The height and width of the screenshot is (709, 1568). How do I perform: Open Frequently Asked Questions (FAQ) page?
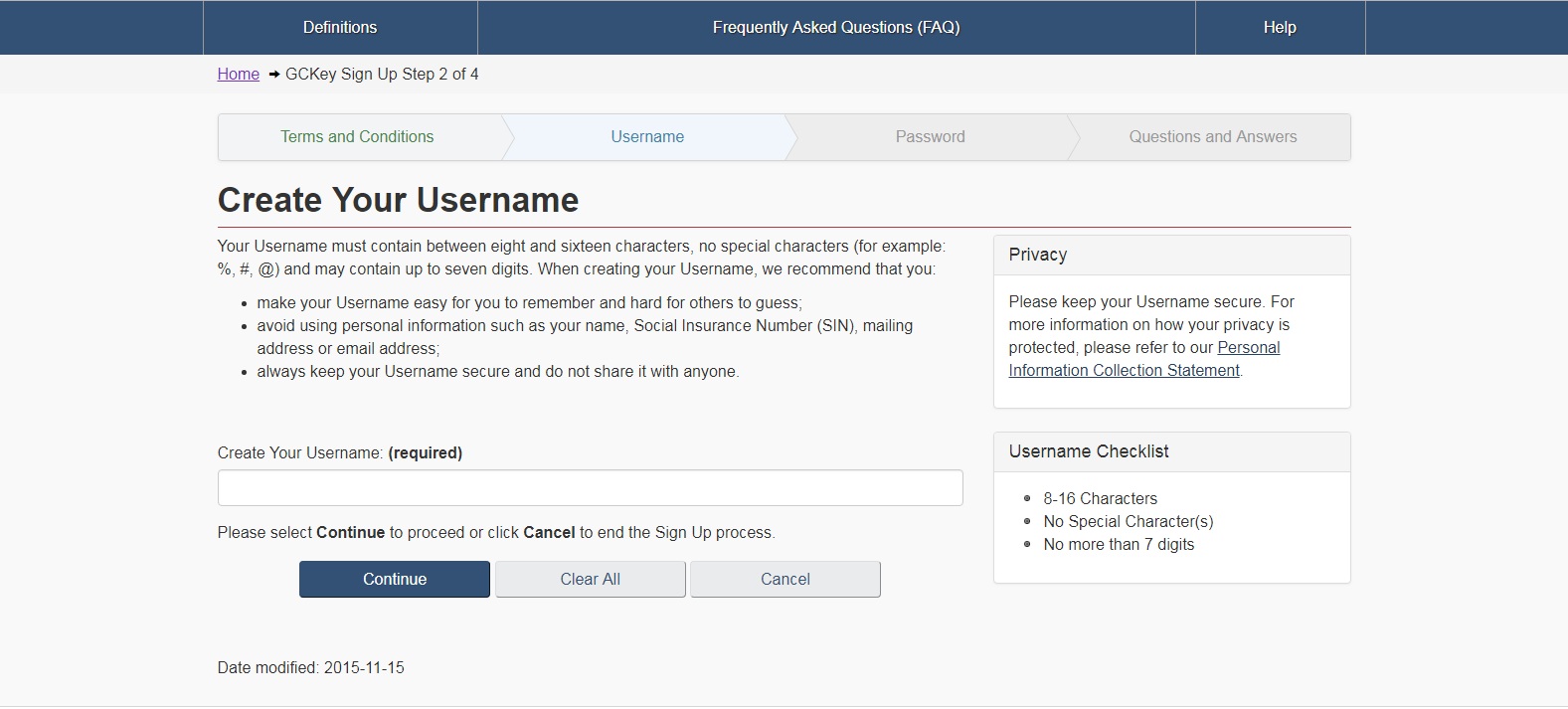tap(836, 28)
